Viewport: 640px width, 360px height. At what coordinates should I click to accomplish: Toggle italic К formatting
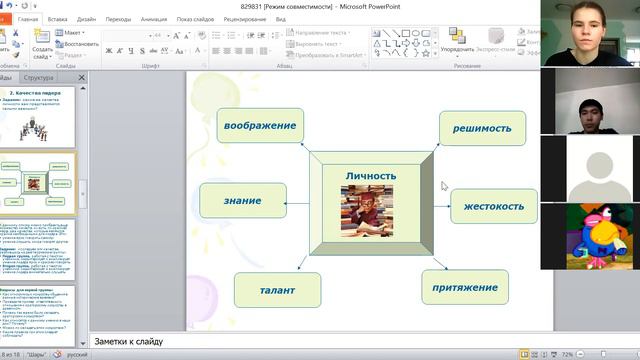(120, 51)
